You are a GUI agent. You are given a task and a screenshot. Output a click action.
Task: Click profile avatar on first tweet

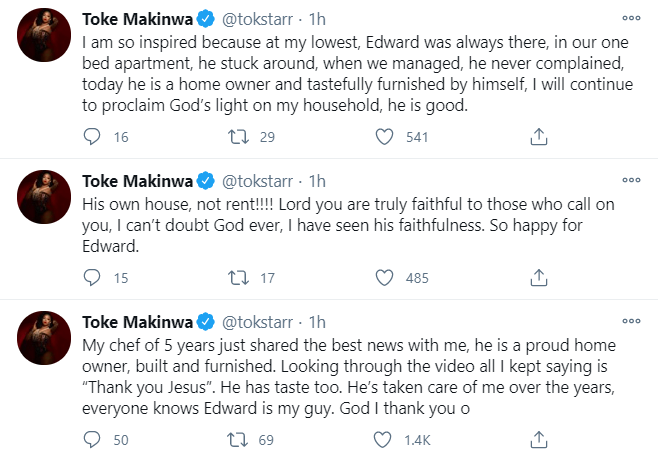point(43,37)
